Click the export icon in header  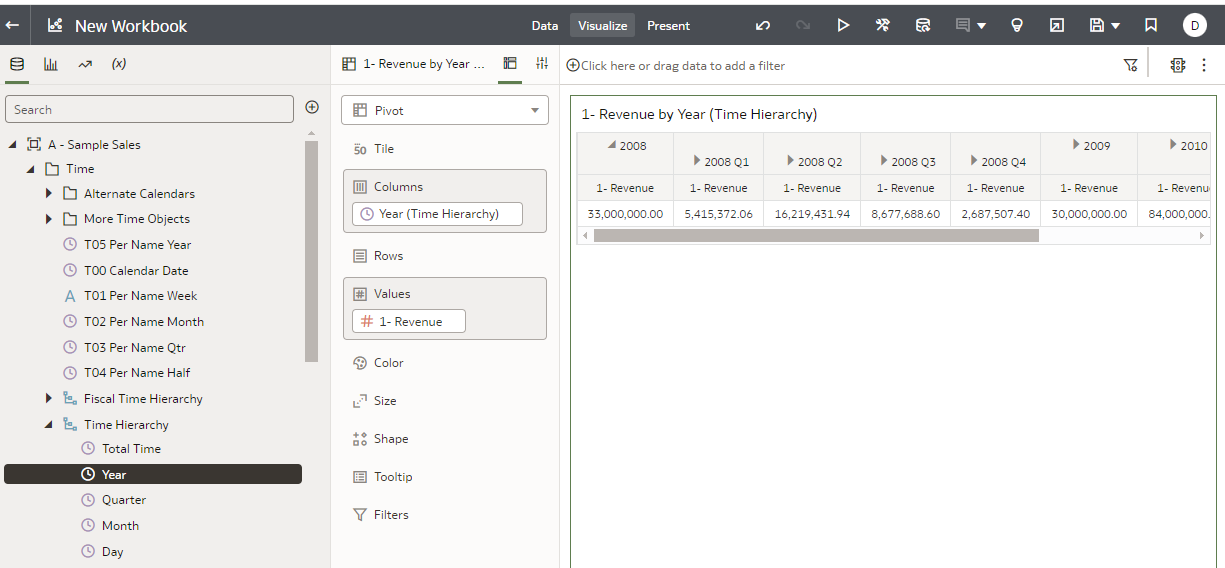1056,26
